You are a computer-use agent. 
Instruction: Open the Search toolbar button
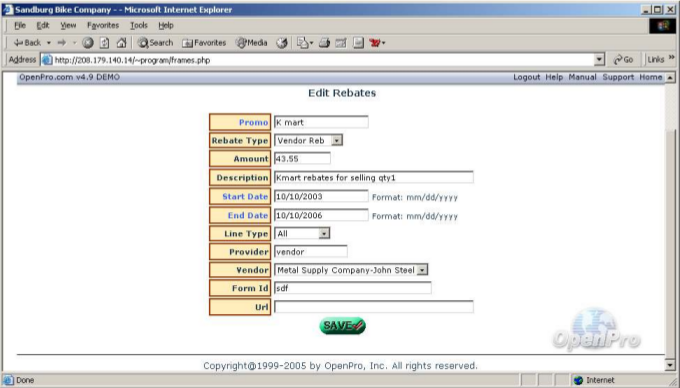click(155, 42)
